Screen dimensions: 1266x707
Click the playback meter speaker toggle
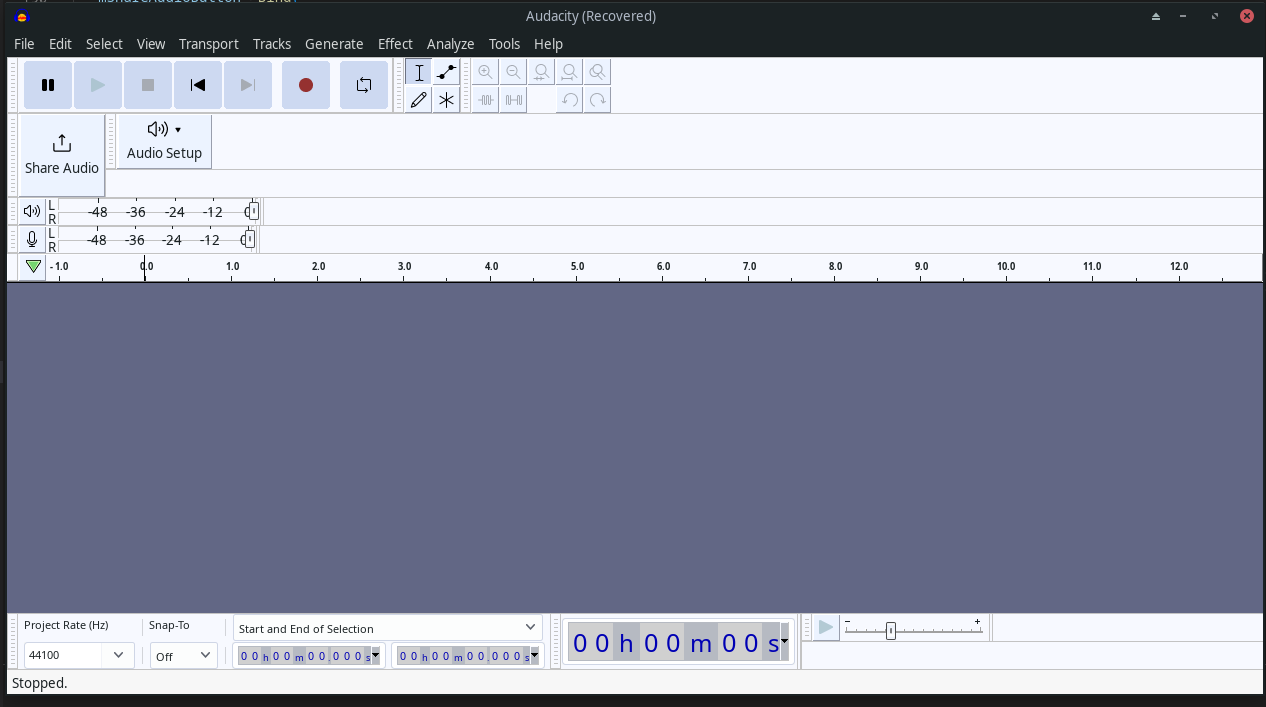point(31,210)
